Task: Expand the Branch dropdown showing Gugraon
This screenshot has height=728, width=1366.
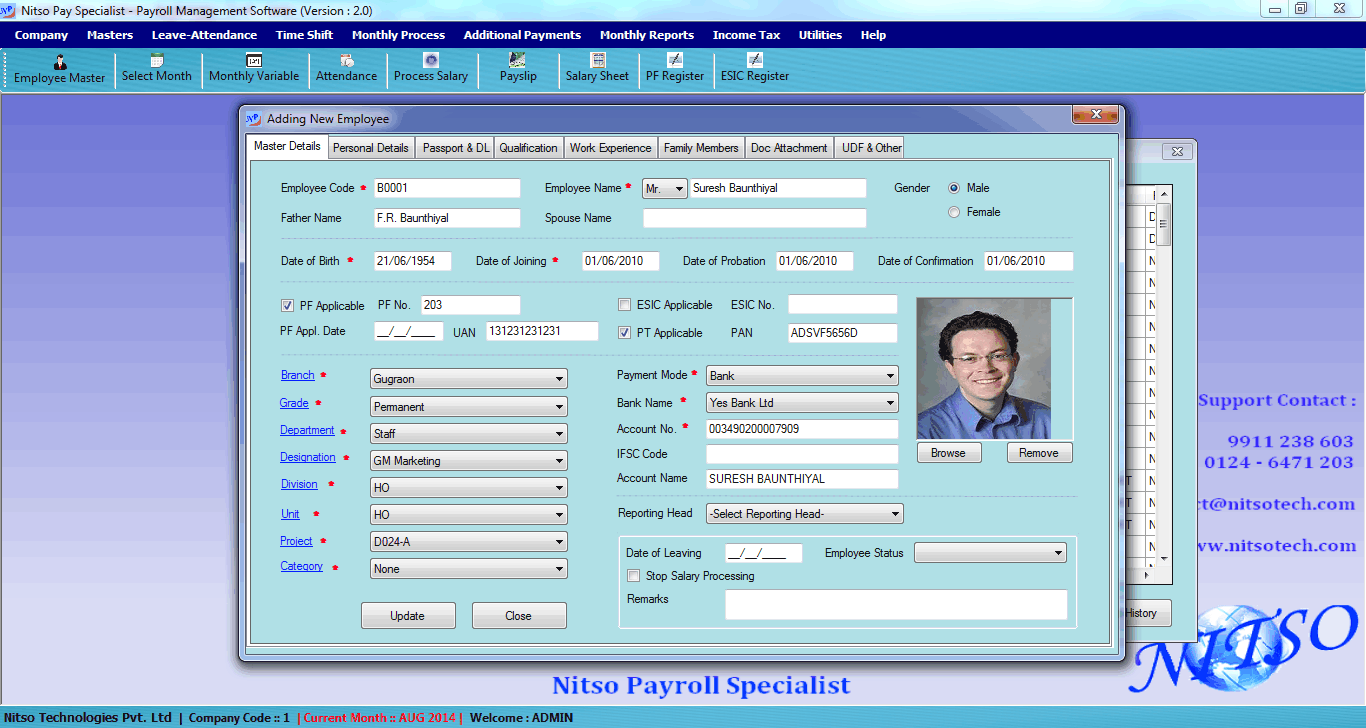Action: tap(468, 379)
